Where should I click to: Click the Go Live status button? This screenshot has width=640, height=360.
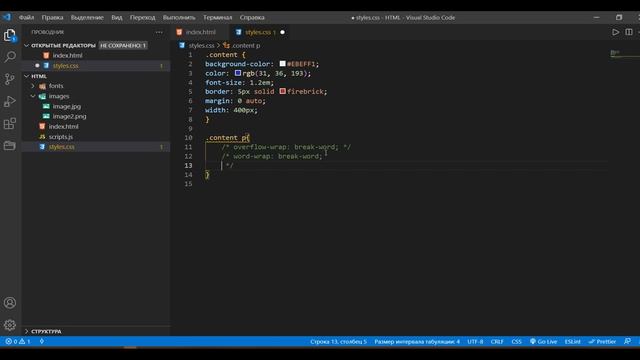(543, 342)
